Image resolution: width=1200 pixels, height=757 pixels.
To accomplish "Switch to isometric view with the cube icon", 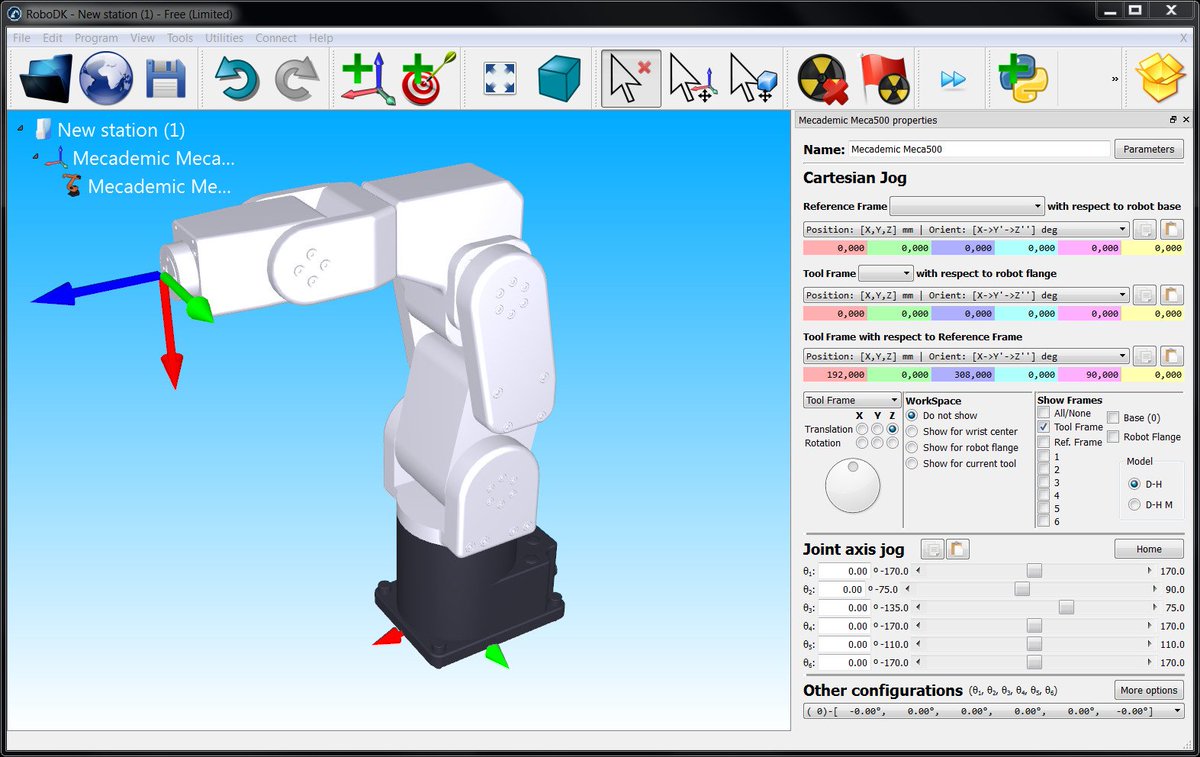I will tap(557, 77).
